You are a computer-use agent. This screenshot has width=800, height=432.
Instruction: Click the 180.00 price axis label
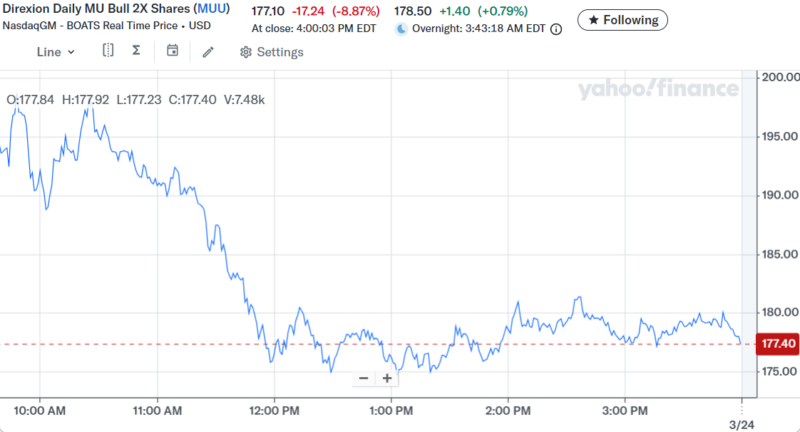pos(778,313)
